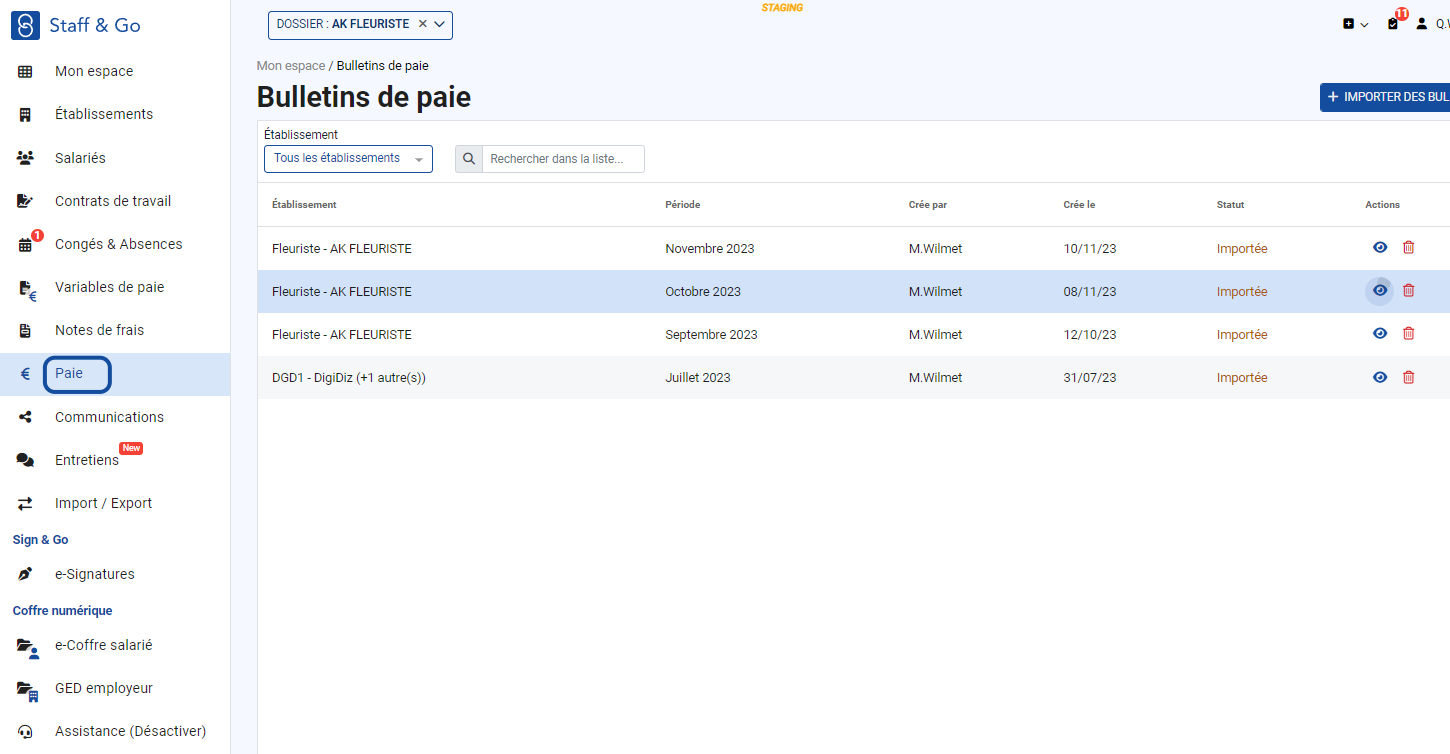1450x754 pixels.
Task: Click the search magnifier icon
Action: coord(469,159)
